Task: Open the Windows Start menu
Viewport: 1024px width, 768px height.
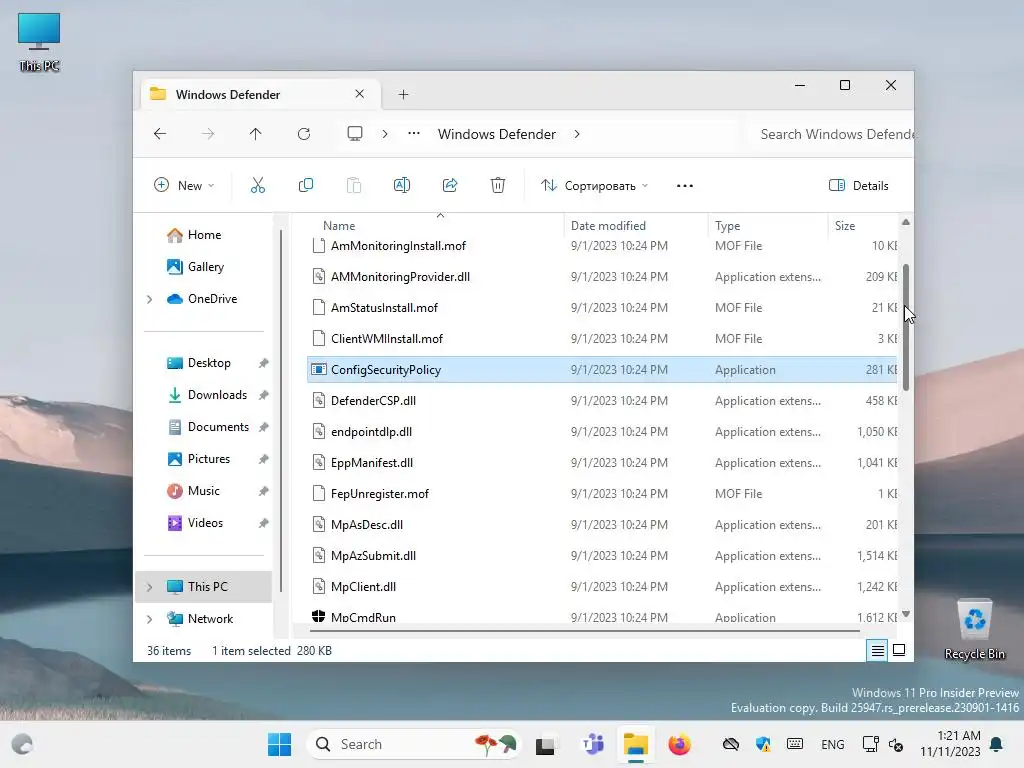Action: tap(280, 744)
